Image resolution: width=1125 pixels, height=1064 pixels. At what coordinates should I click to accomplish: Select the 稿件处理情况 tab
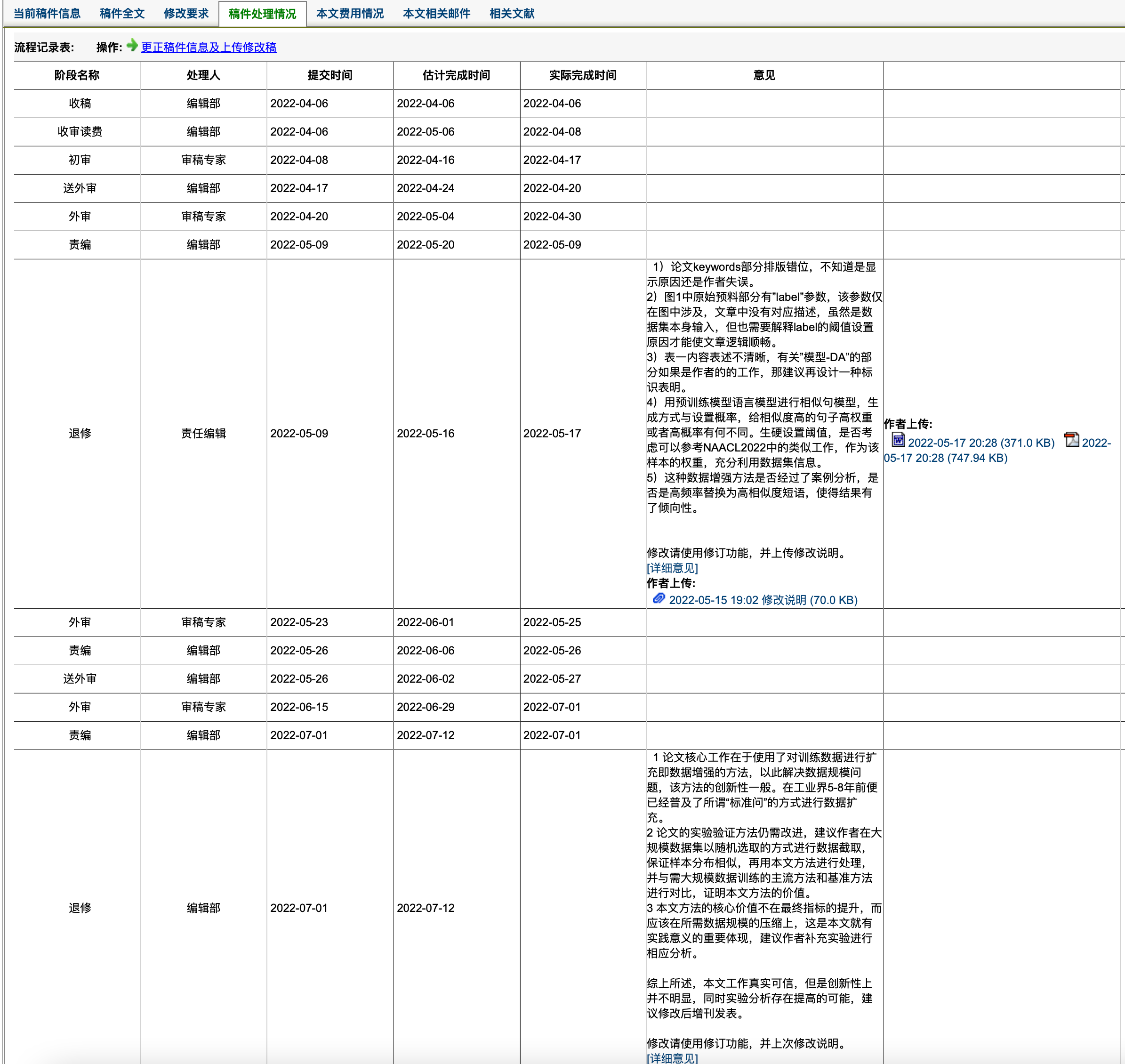coord(263,14)
